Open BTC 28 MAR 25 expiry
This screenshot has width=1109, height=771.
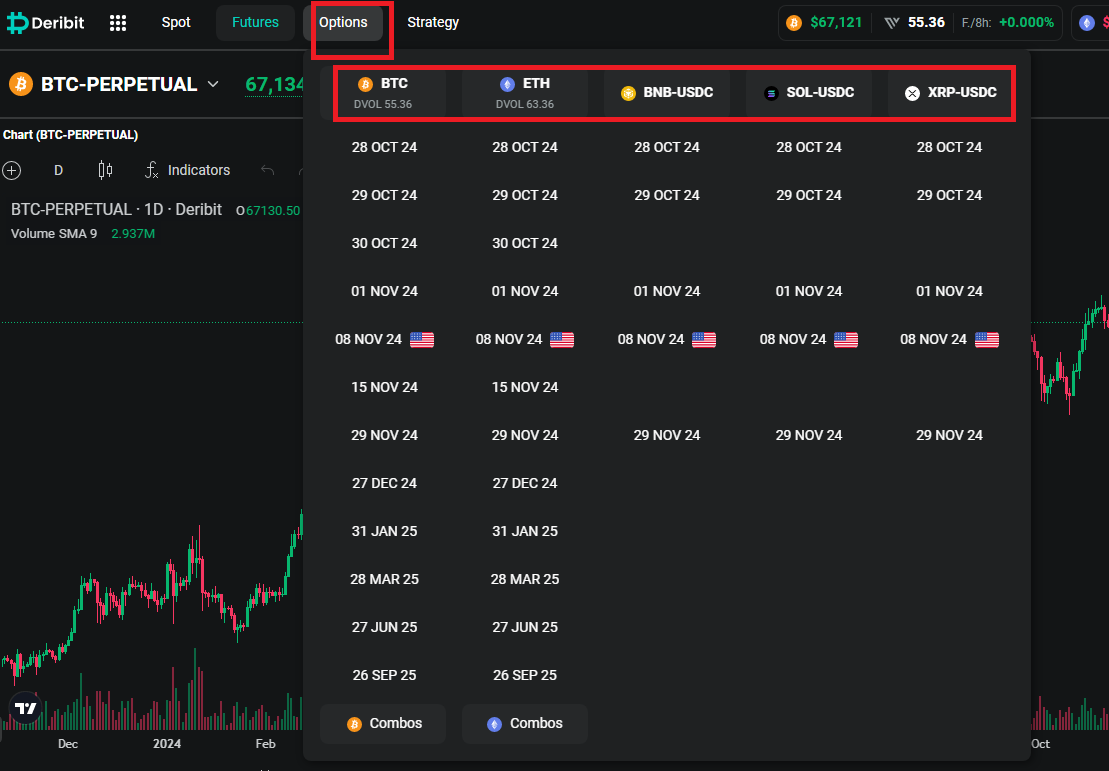click(x=384, y=579)
